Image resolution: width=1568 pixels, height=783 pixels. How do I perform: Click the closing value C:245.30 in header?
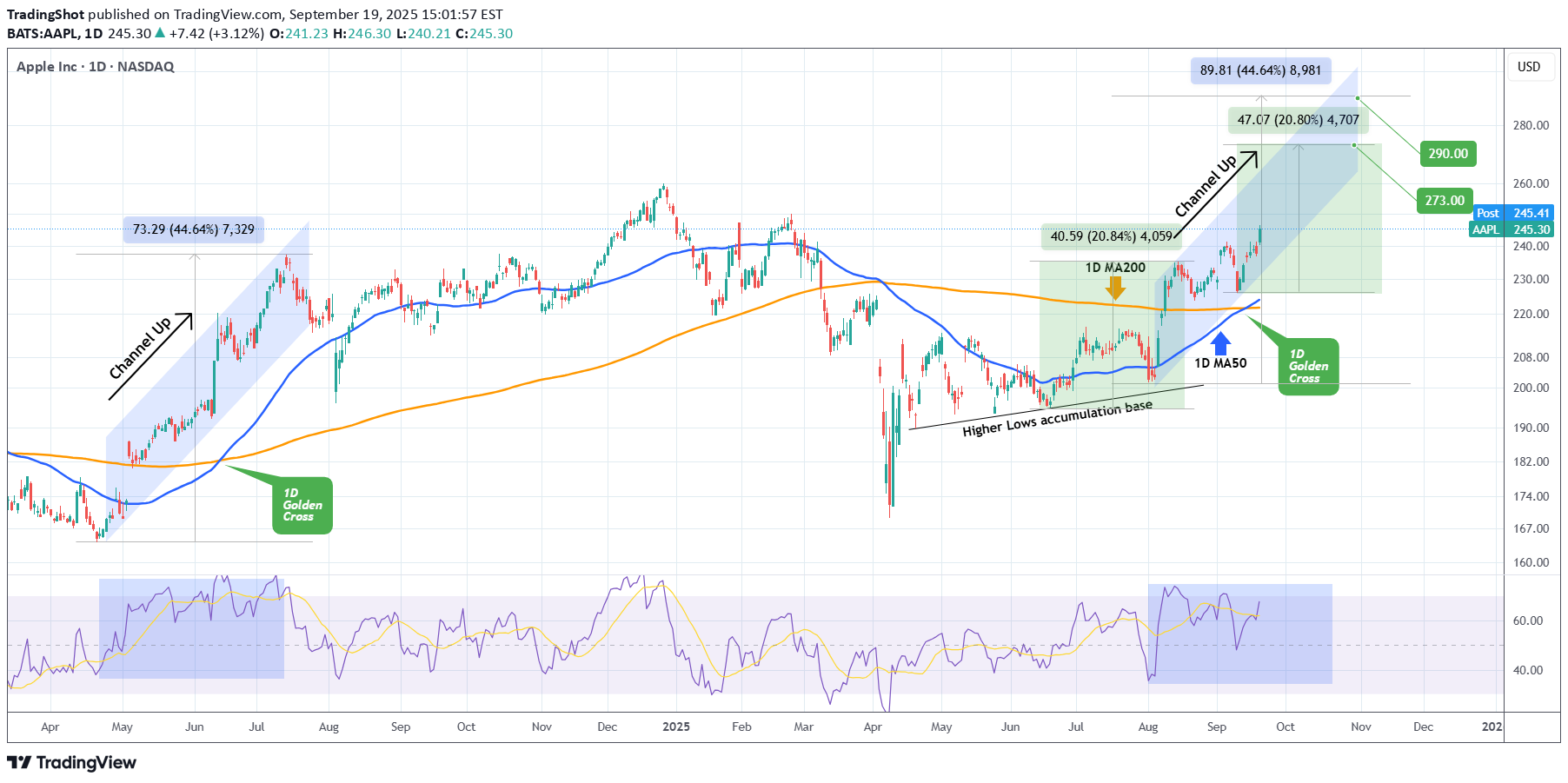(484, 34)
